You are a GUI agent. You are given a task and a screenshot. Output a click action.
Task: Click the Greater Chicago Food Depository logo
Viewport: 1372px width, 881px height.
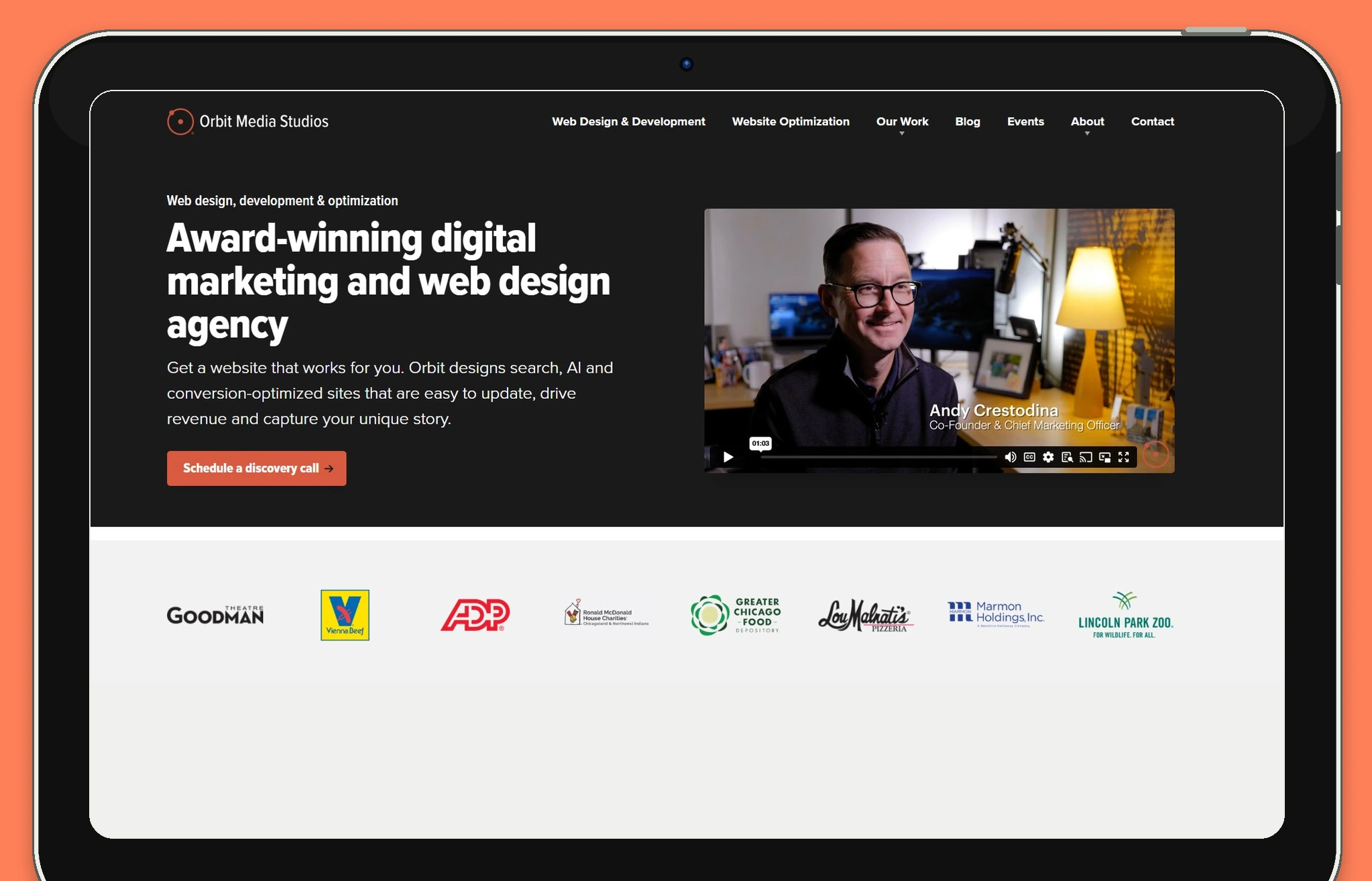pos(736,615)
